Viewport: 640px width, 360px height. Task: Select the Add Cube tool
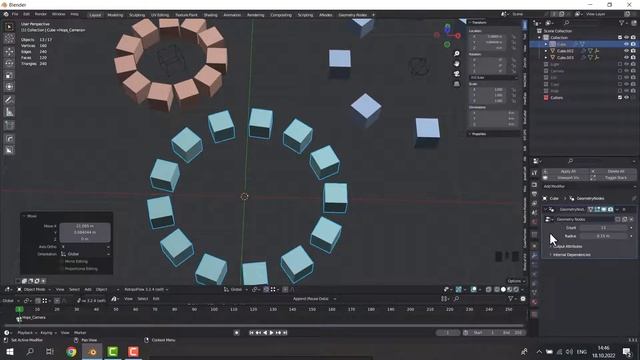[x=9, y=125]
